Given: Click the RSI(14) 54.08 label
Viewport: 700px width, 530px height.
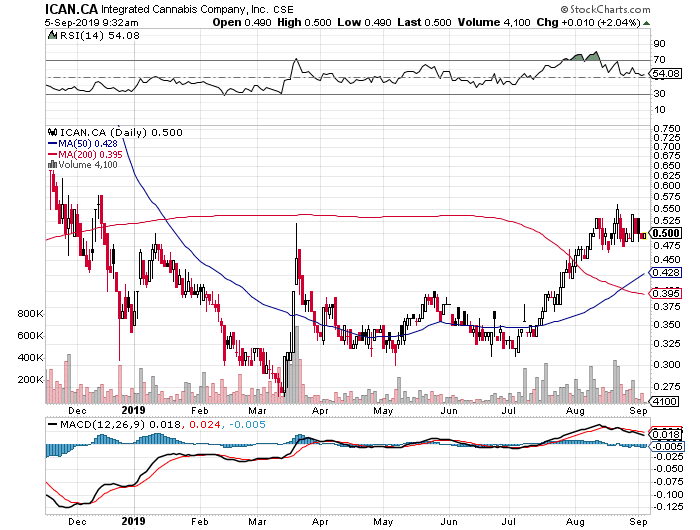Looking at the screenshot, I should [x=100, y=35].
